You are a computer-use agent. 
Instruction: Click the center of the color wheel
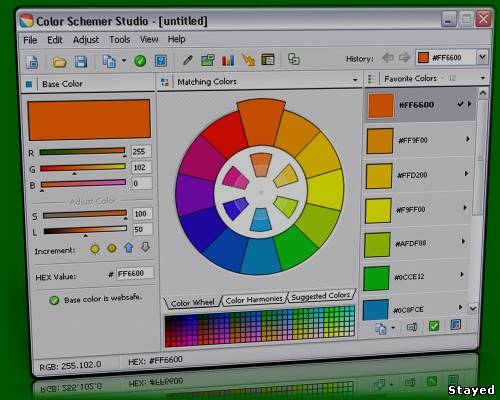pyautogui.click(x=261, y=193)
